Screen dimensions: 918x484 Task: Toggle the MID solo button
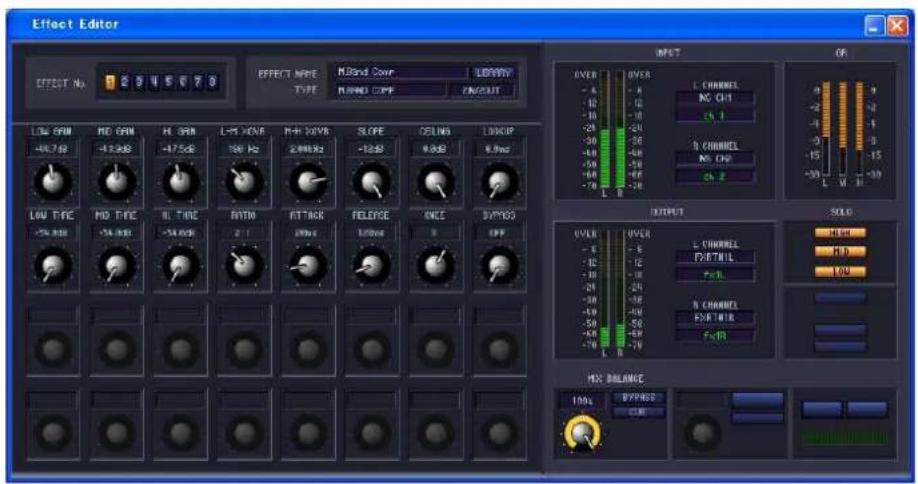[840, 252]
